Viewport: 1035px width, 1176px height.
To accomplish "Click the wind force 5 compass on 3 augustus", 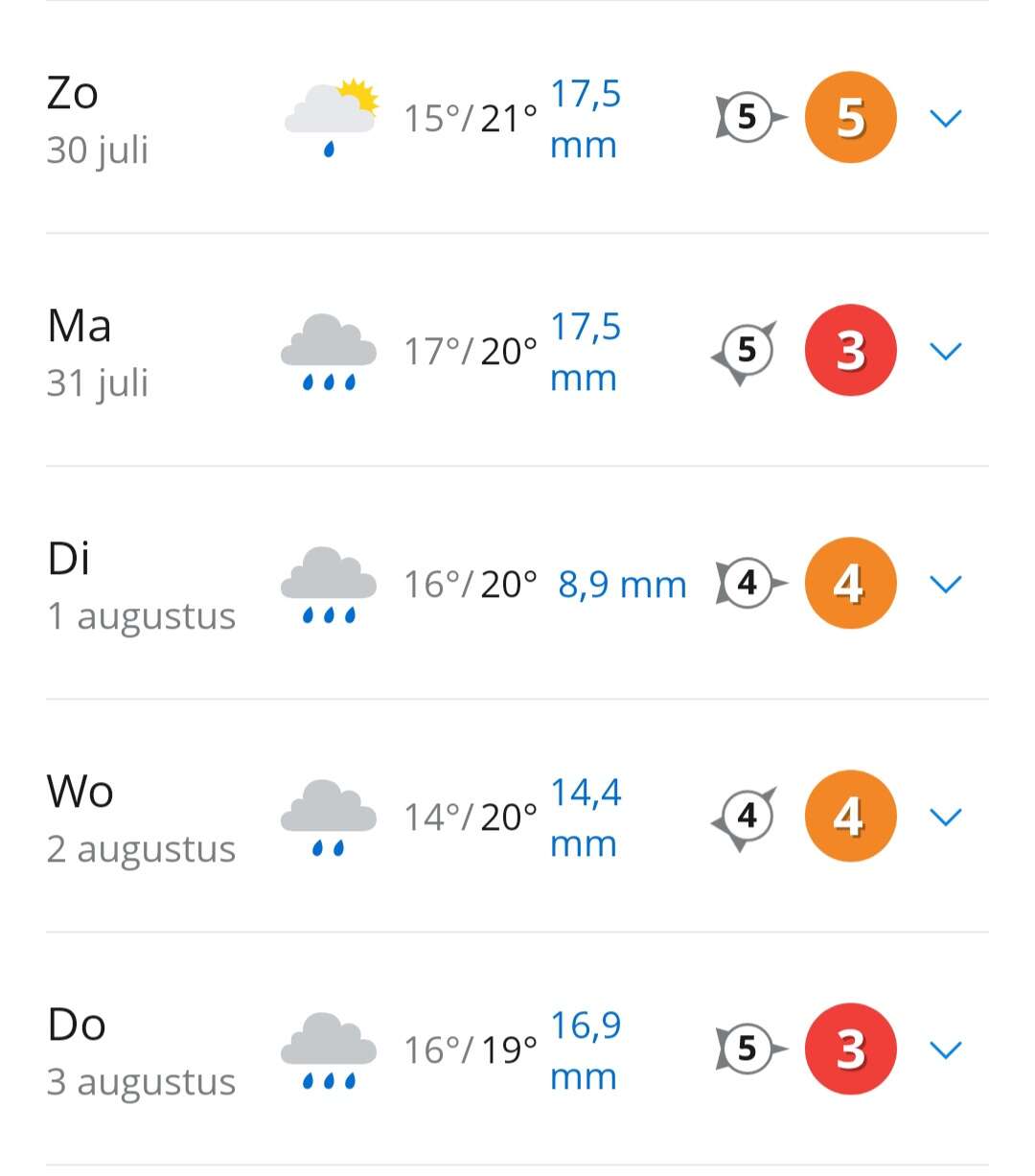I will coord(750,1049).
